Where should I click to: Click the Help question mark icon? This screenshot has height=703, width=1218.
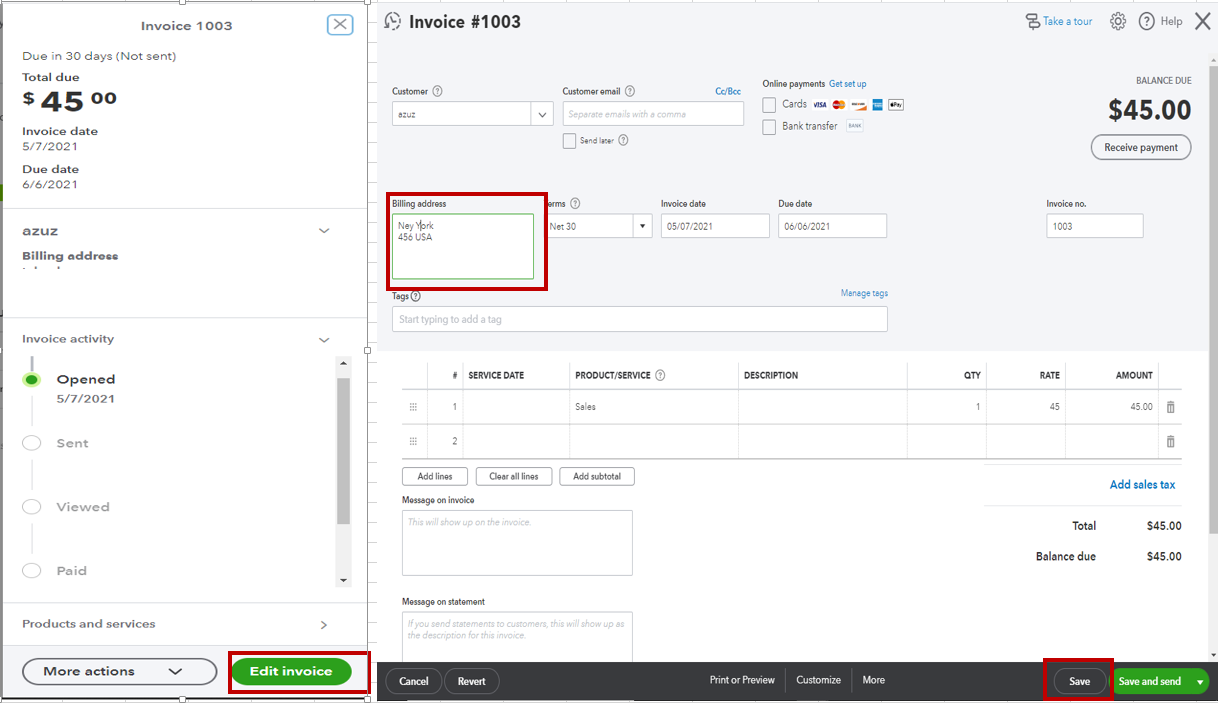(x=1146, y=20)
